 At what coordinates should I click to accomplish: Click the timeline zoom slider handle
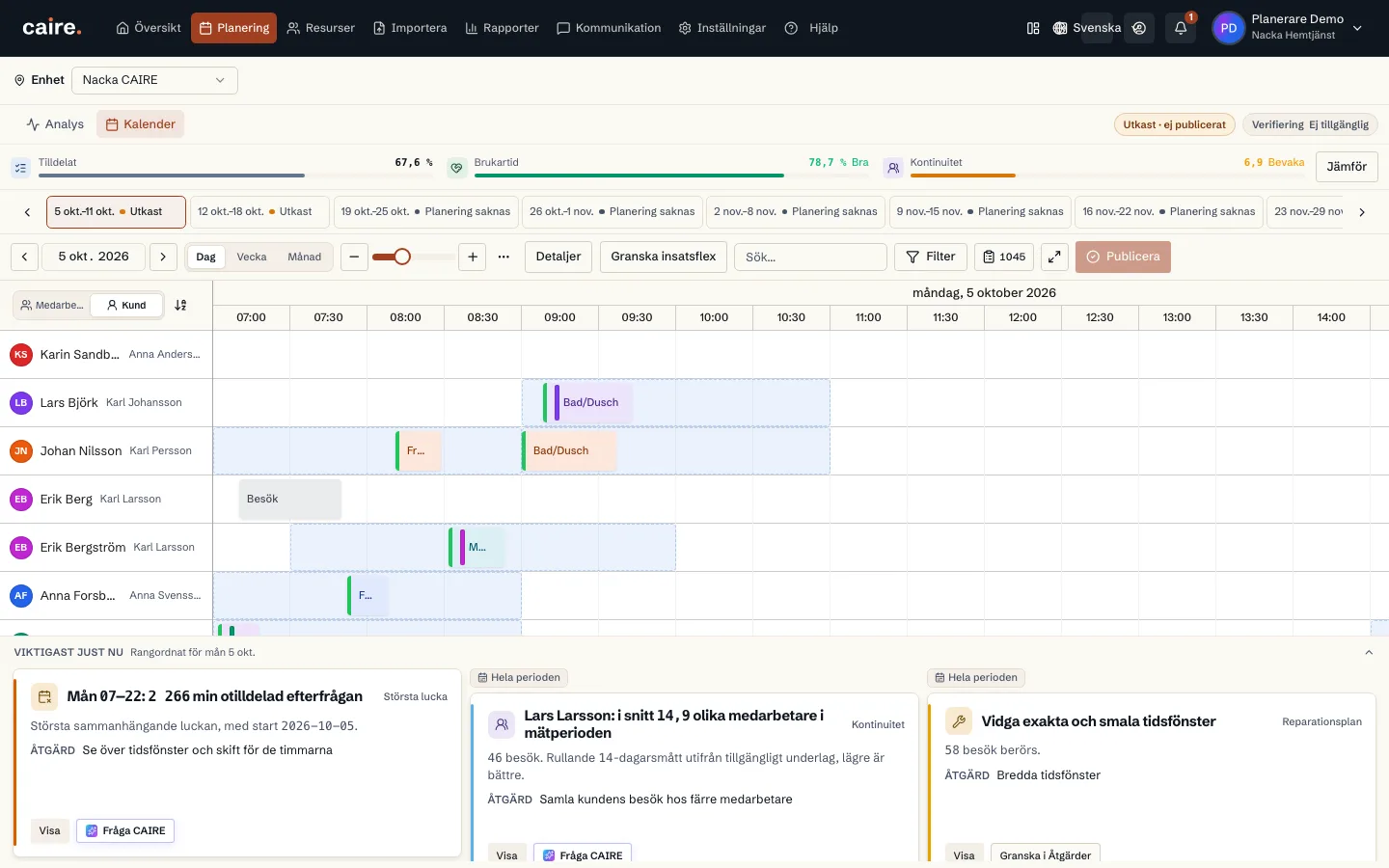pyautogui.click(x=402, y=257)
